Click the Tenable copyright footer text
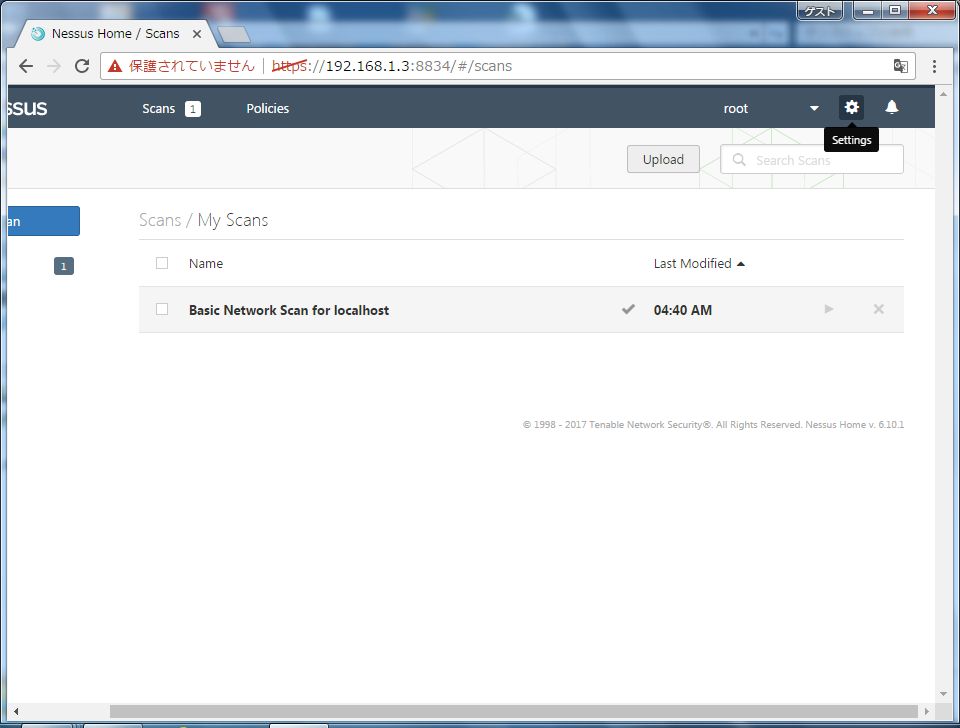 [713, 425]
